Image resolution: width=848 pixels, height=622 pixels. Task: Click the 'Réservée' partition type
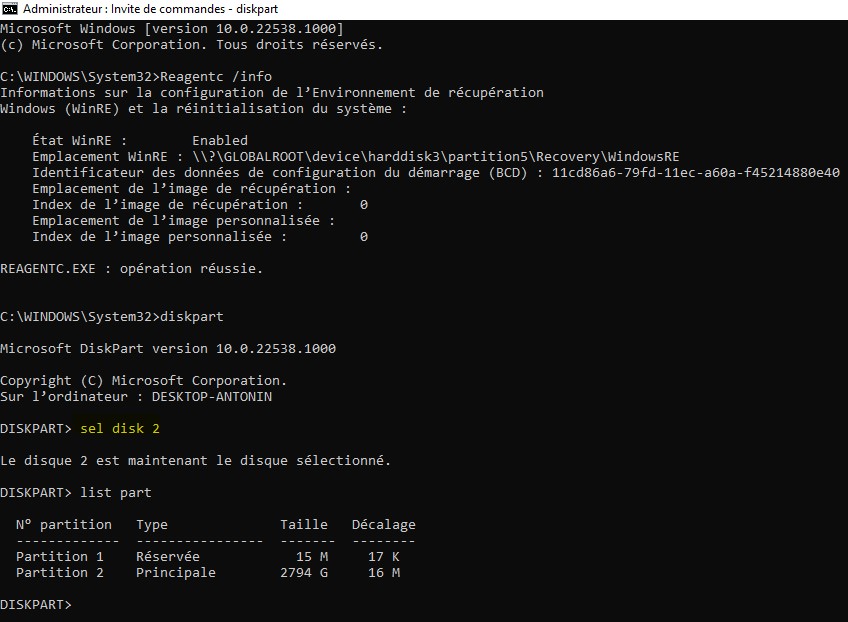click(x=168, y=557)
